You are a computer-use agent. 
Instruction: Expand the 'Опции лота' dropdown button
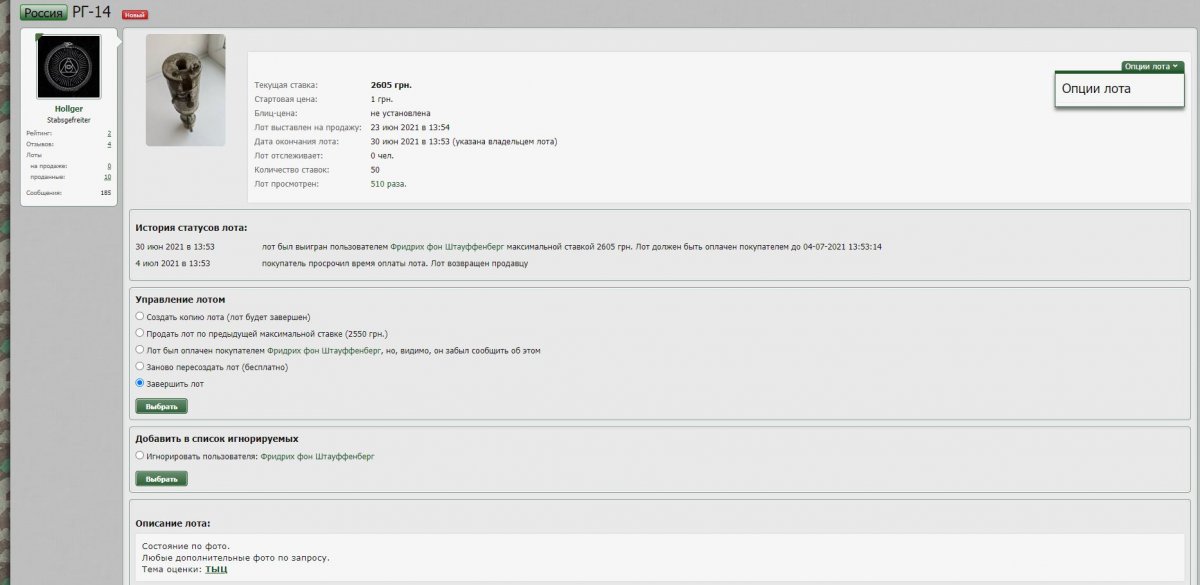coord(1152,66)
